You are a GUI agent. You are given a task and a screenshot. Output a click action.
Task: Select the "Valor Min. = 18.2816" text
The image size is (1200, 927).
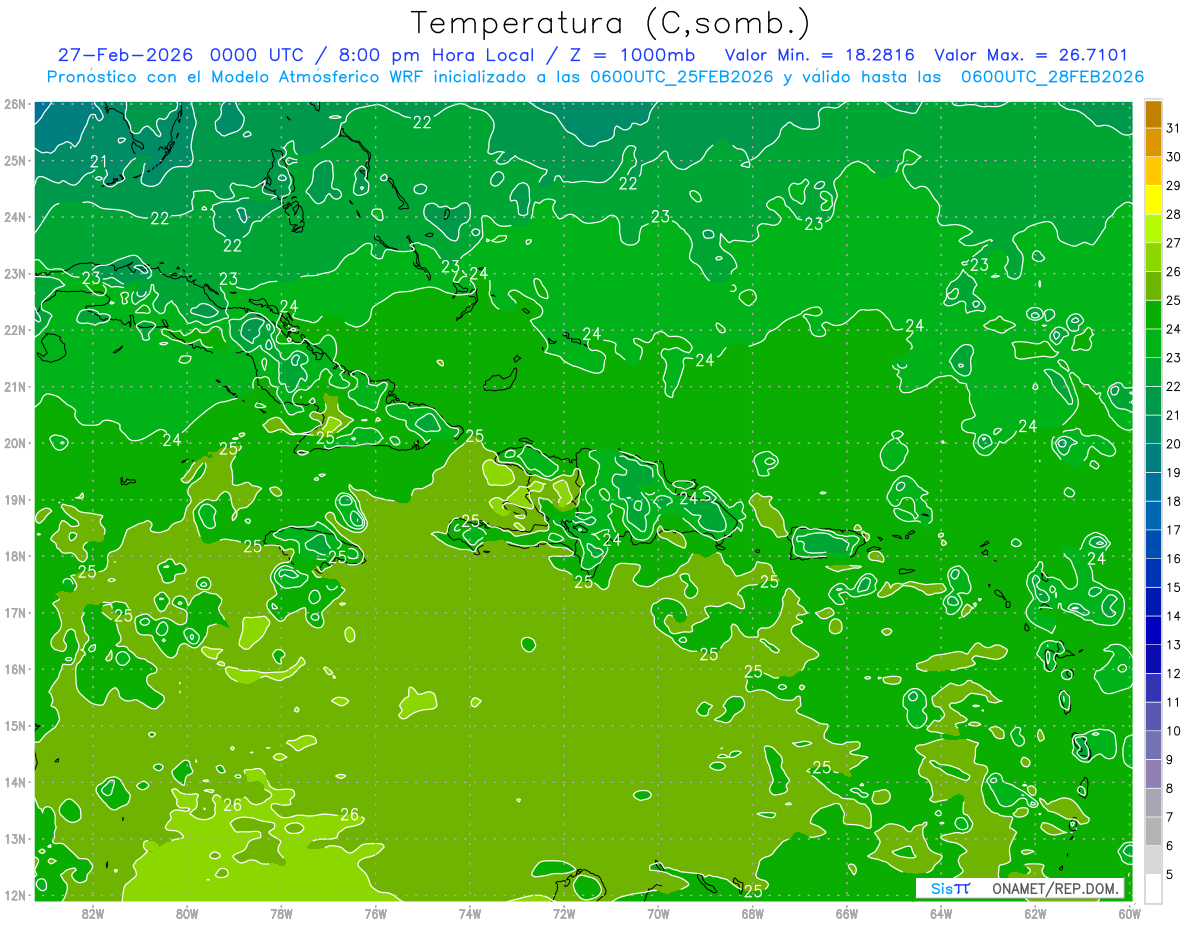820,55
